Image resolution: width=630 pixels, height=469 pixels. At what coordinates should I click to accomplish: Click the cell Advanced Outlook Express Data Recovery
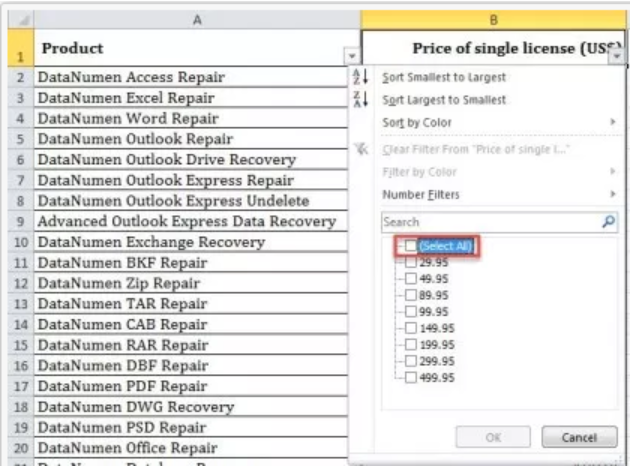pos(191,221)
